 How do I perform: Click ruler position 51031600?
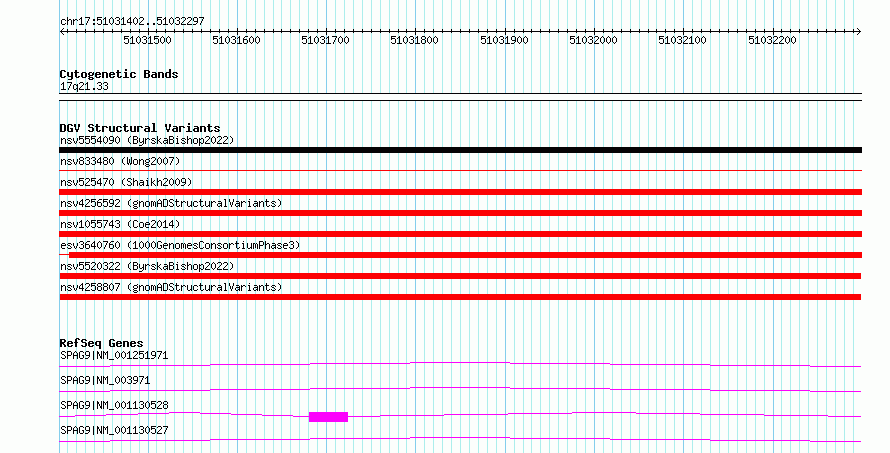pyautogui.click(x=237, y=40)
